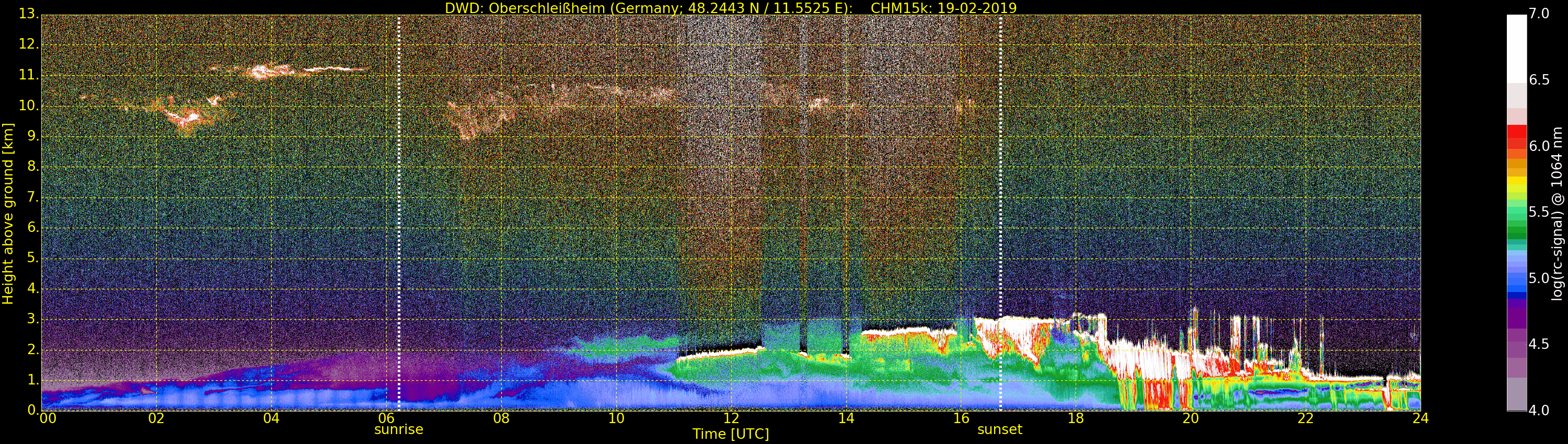Click the height axis tick label '3.'

tap(32, 319)
